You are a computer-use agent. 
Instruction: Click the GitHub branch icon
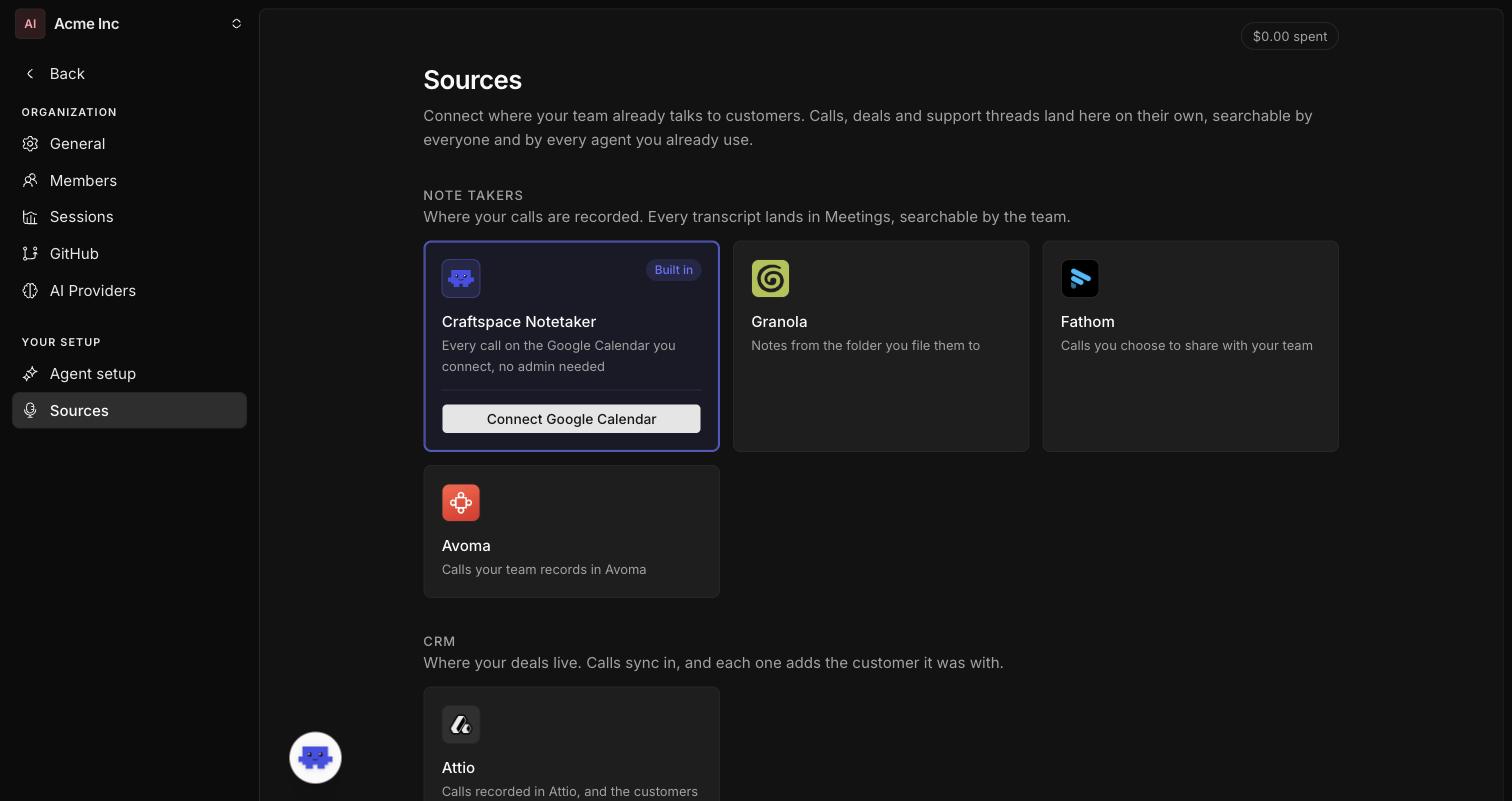30,254
